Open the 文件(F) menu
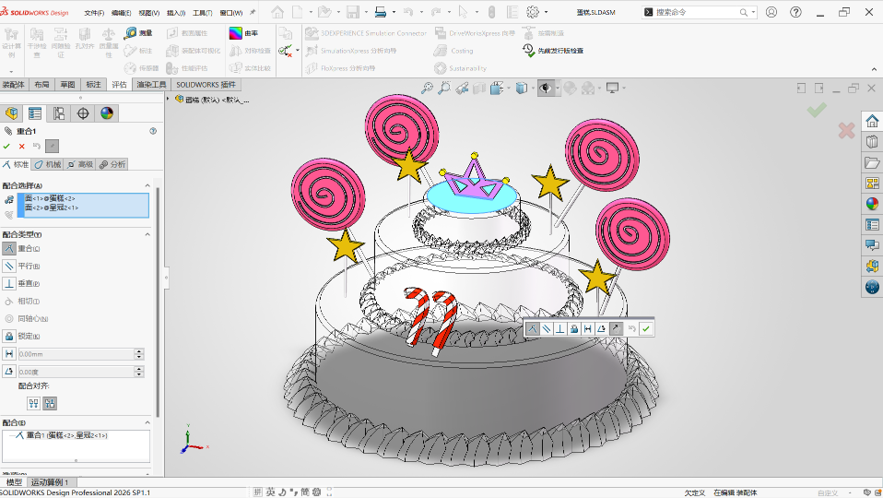 (x=94, y=12)
